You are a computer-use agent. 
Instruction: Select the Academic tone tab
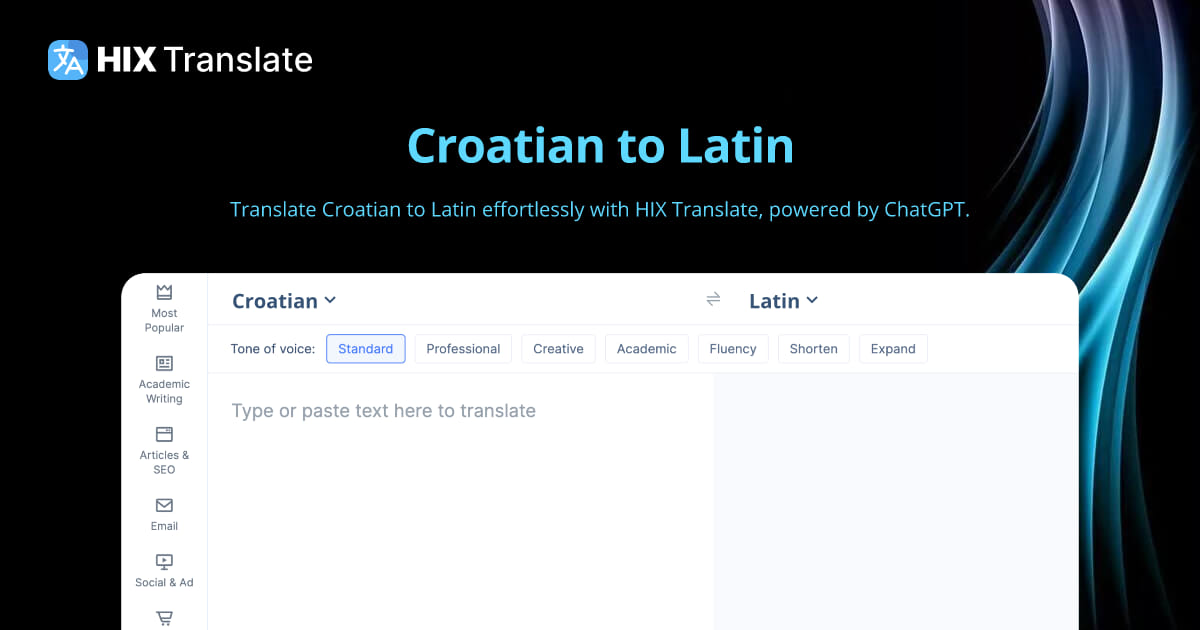coord(646,348)
